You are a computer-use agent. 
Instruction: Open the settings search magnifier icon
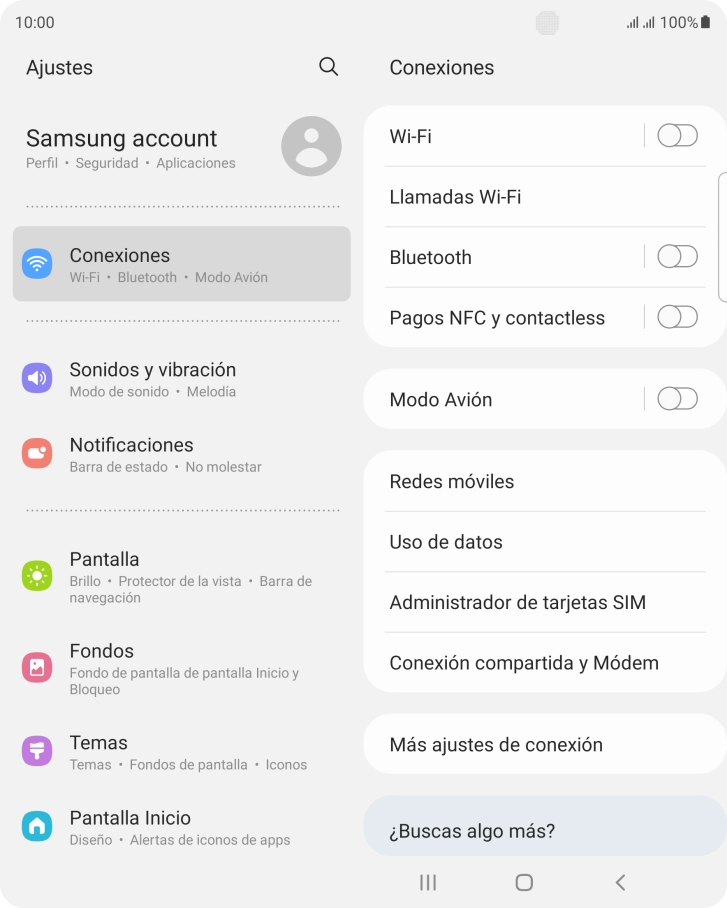(328, 67)
